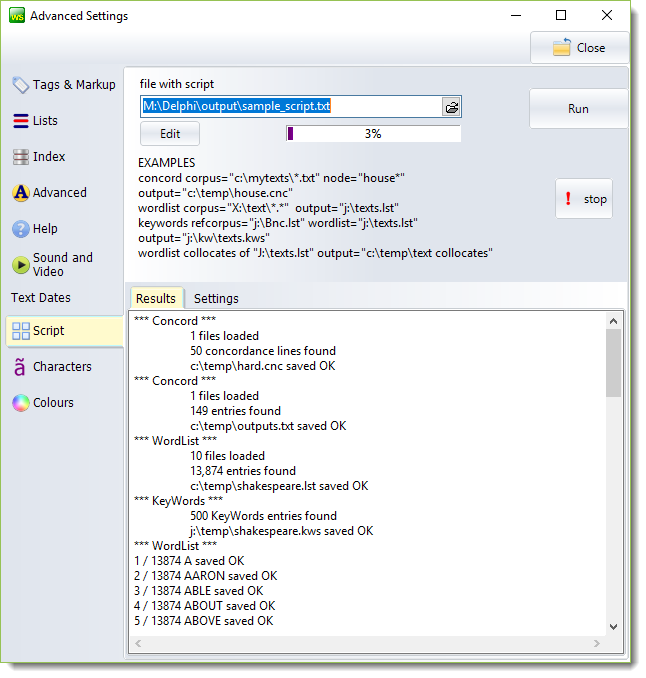The image size is (646, 678).
Task: Select 'j:\temp\shakespeare.kws saved OK' line
Action: [281, 531]
